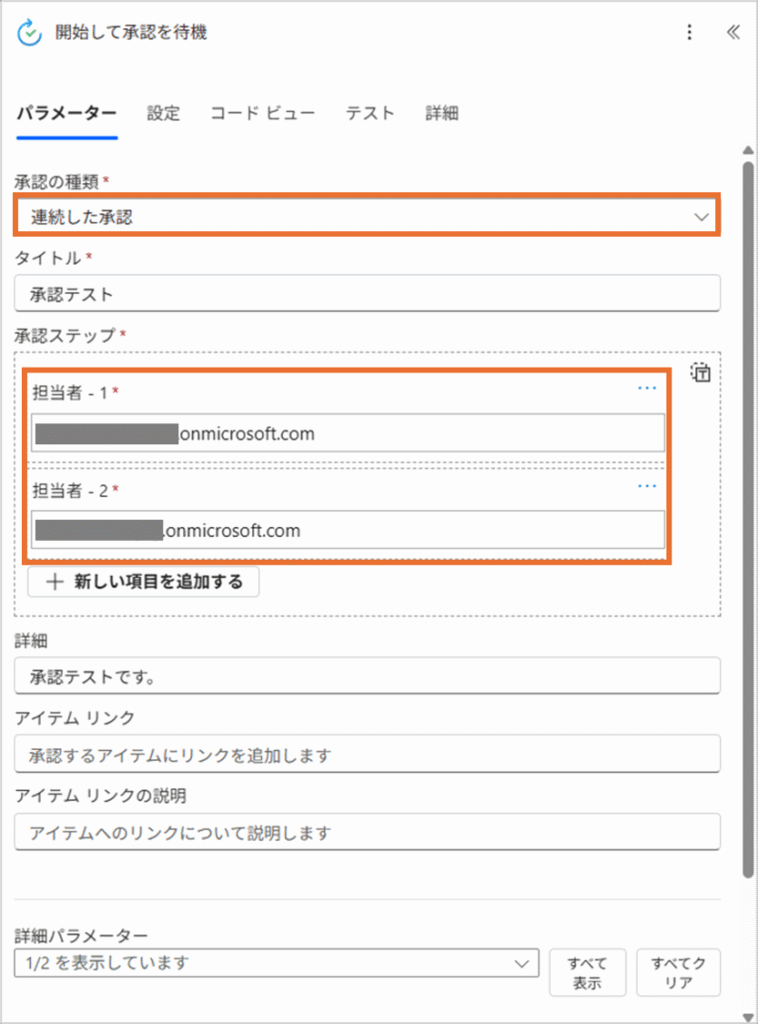Image resolution: width=758 pixels, height=1024 pixels.
Task: Click the すべてクリア button
Action: 678,972
